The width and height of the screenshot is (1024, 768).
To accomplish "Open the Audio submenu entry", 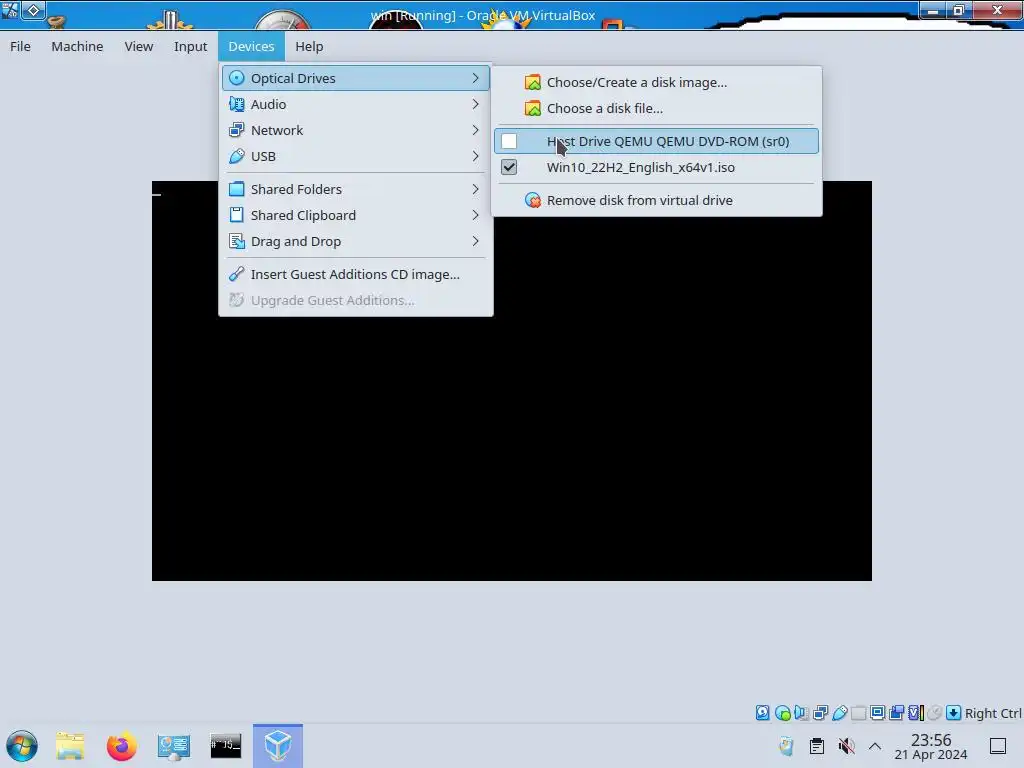I will click(355, 104).
